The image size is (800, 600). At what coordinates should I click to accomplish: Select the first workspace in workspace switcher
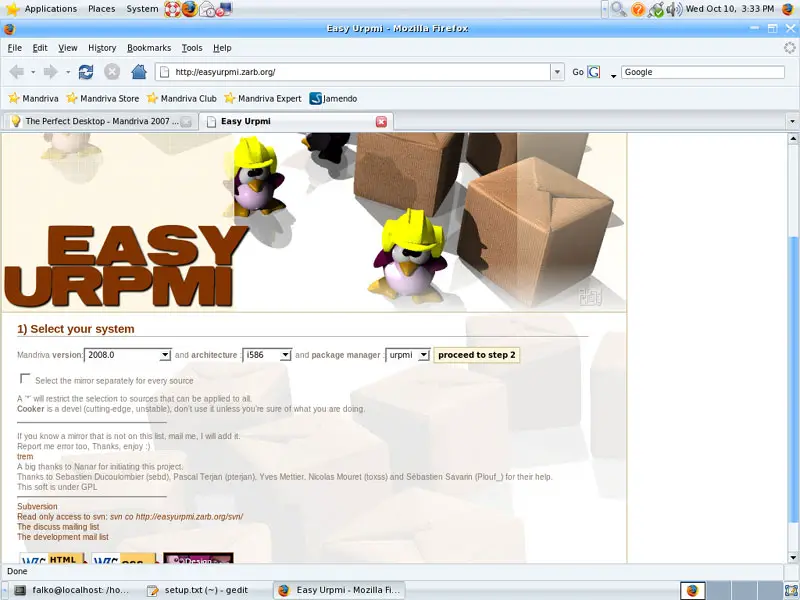coord(692,590)
